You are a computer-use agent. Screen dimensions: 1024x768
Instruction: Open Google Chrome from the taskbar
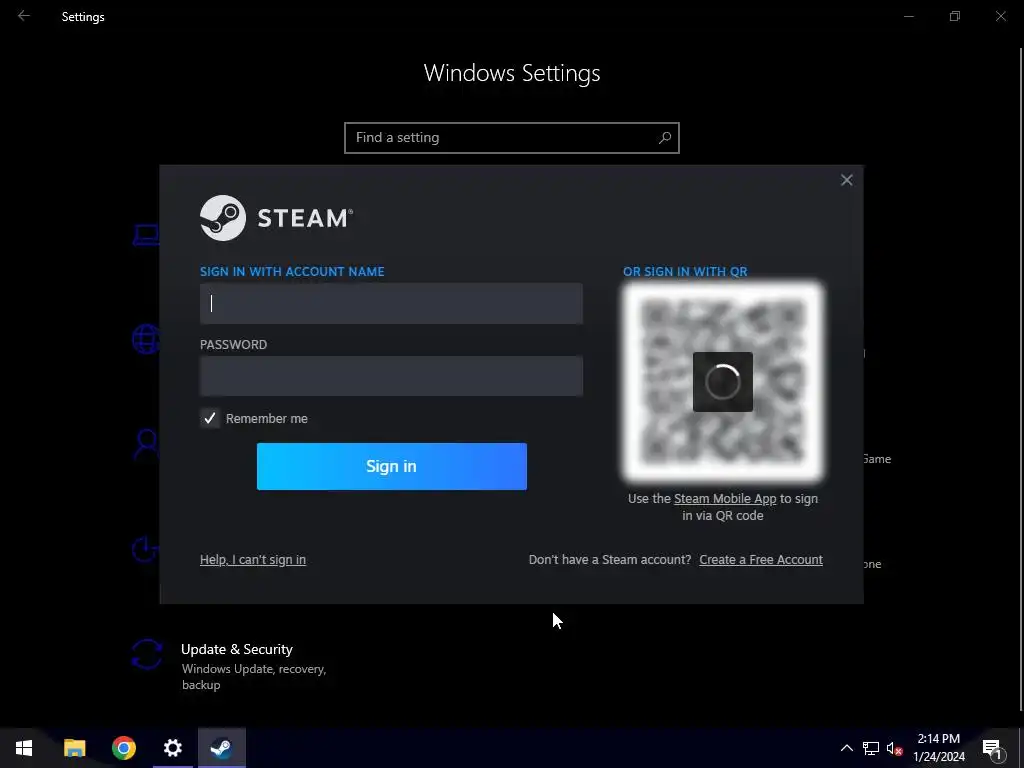123,748
